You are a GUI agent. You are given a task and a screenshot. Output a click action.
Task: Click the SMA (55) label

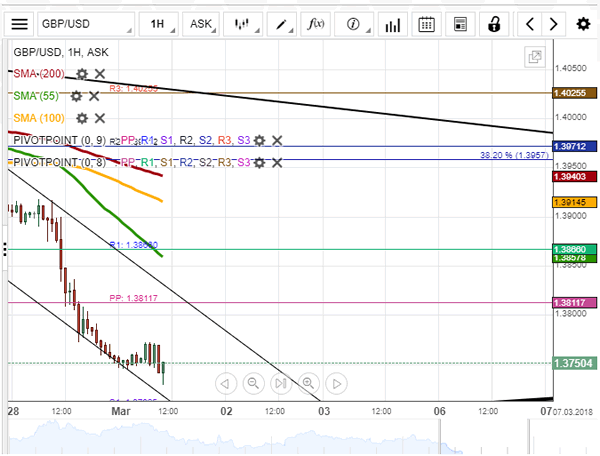point(36,96)
